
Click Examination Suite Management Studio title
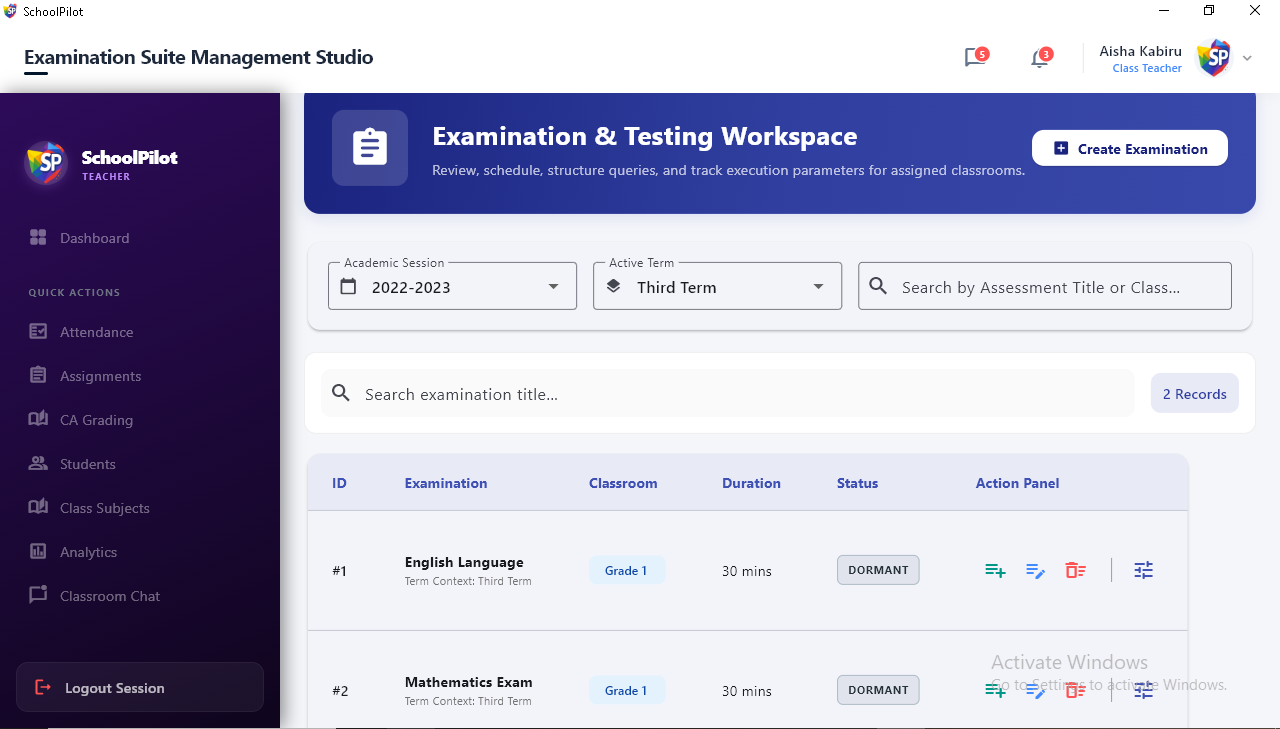199,57
